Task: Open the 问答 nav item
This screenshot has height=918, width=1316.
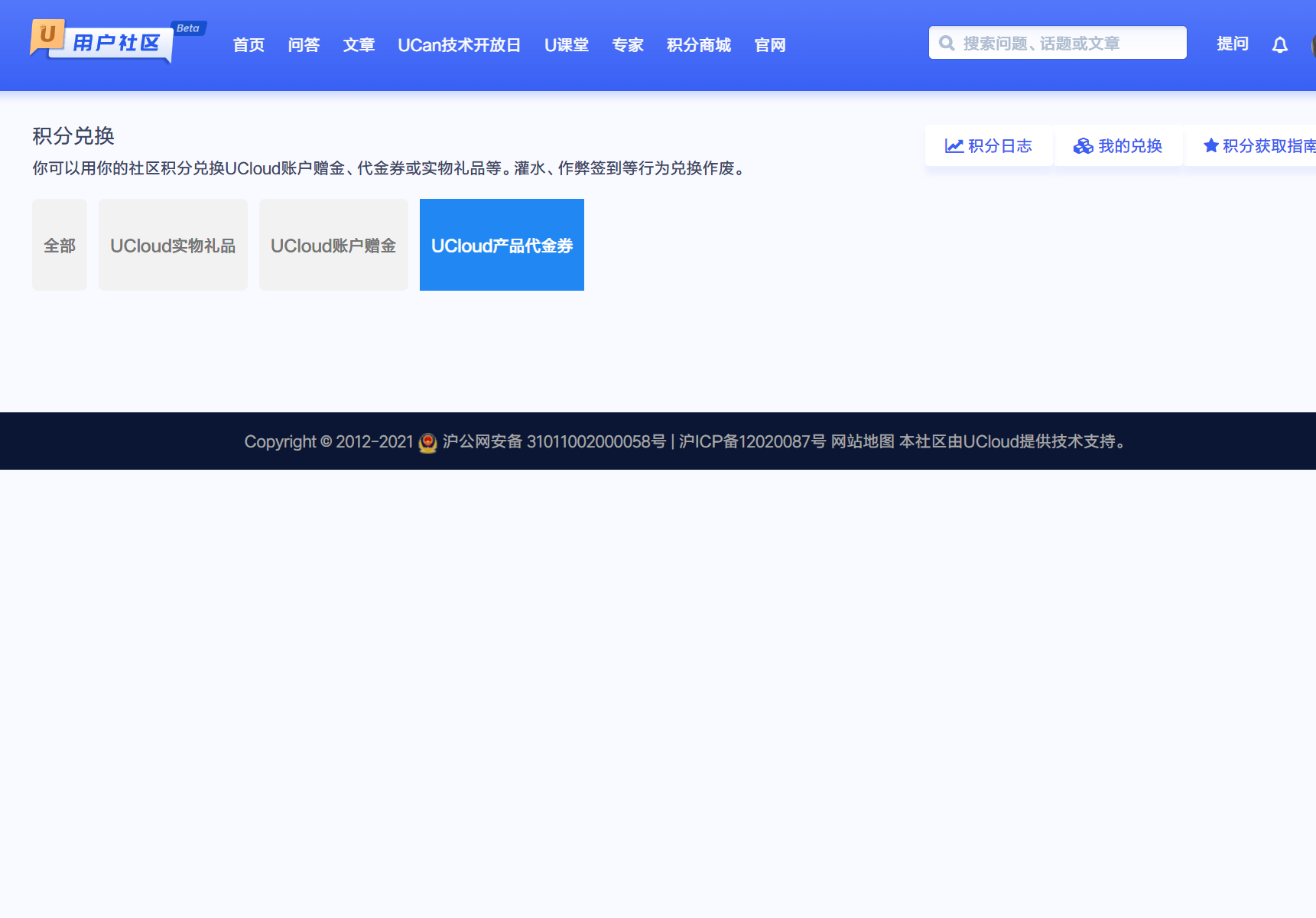Action: click(x=304, y=45)
